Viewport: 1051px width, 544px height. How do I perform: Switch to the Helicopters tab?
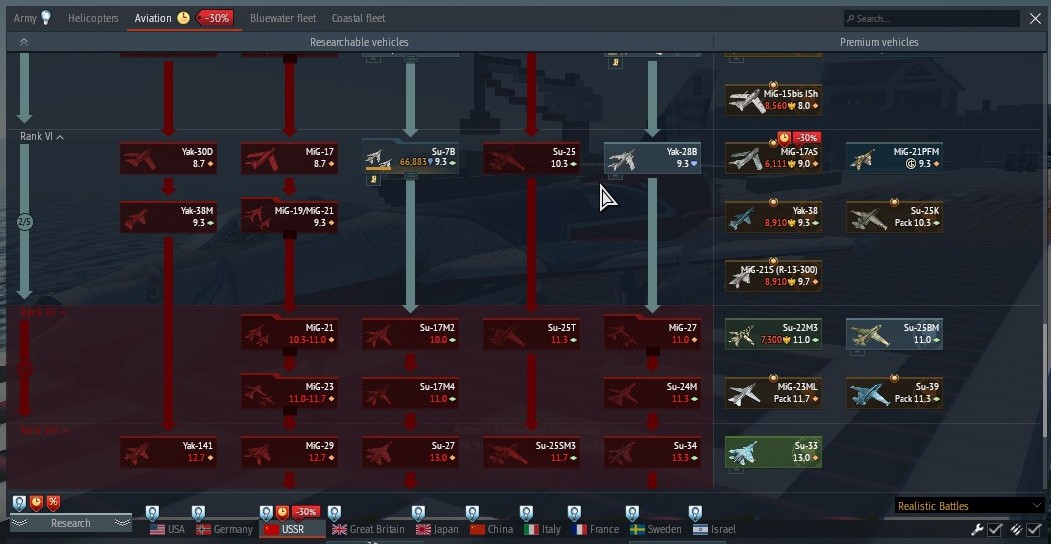point(93,18)
